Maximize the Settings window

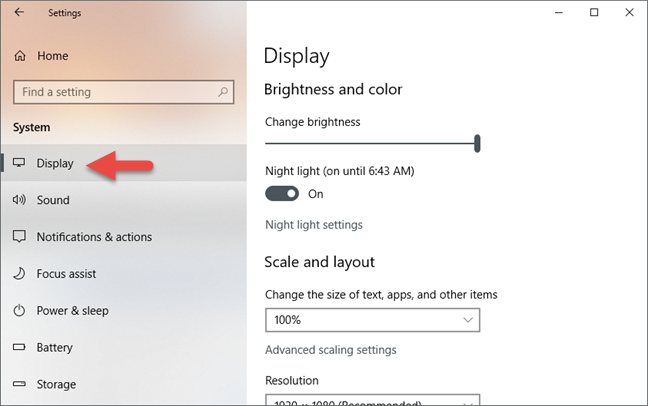tap(594, 12)
